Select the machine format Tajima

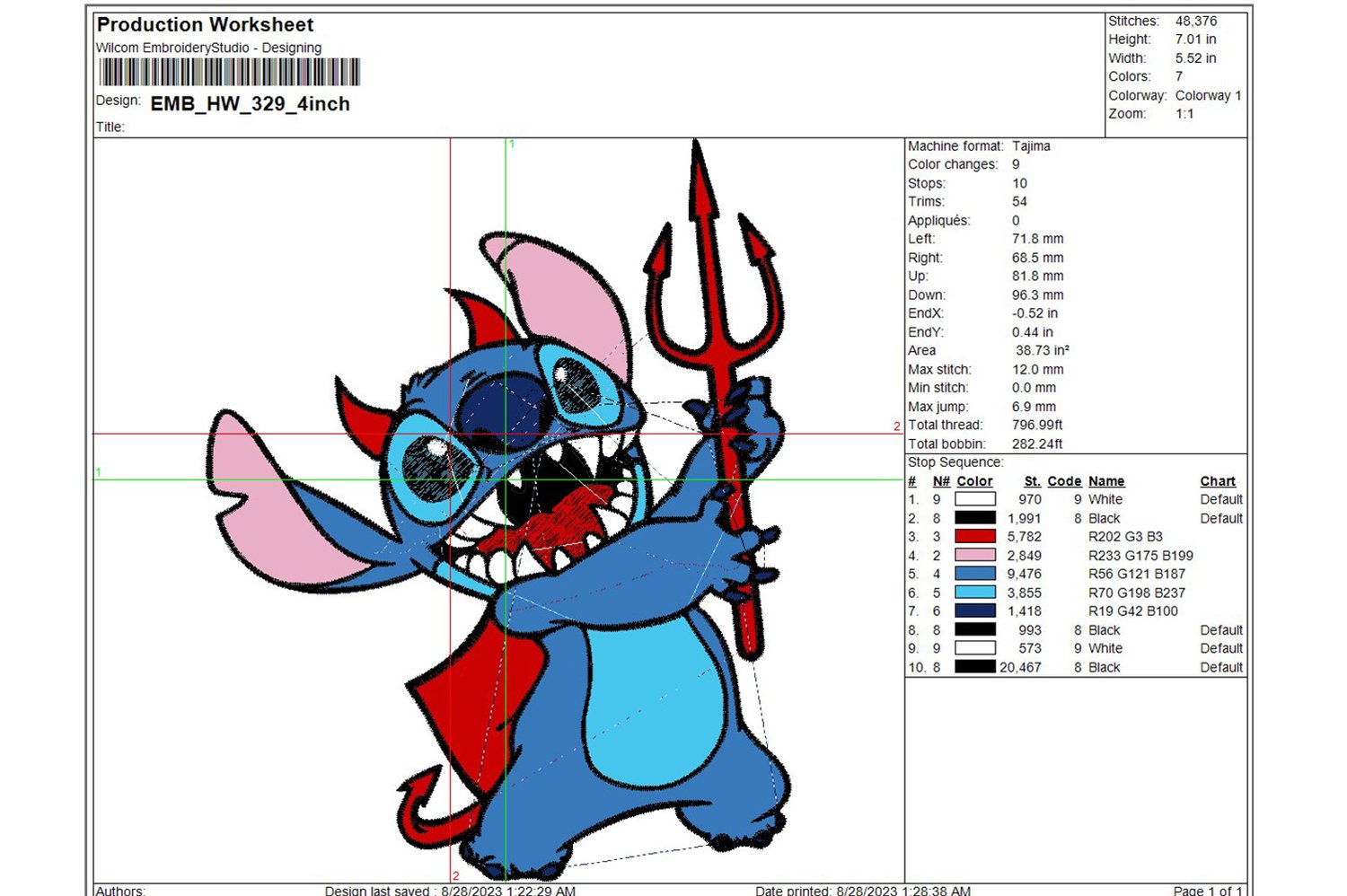click(x=1031, y=145)
